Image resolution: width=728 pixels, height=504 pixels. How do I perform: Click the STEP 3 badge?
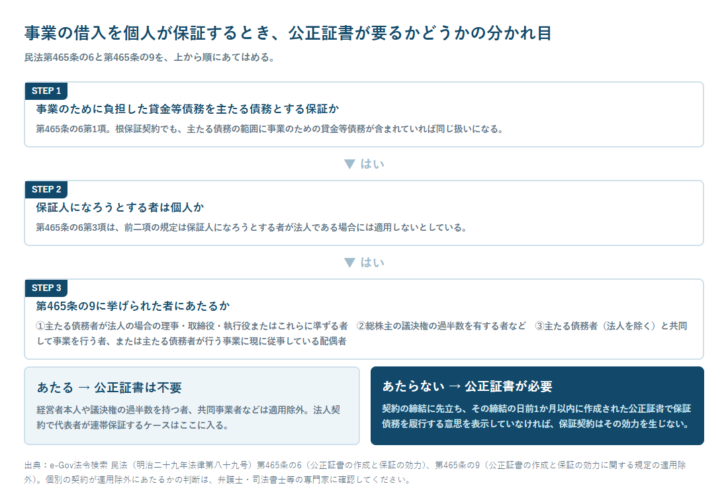tap(46, 288)
